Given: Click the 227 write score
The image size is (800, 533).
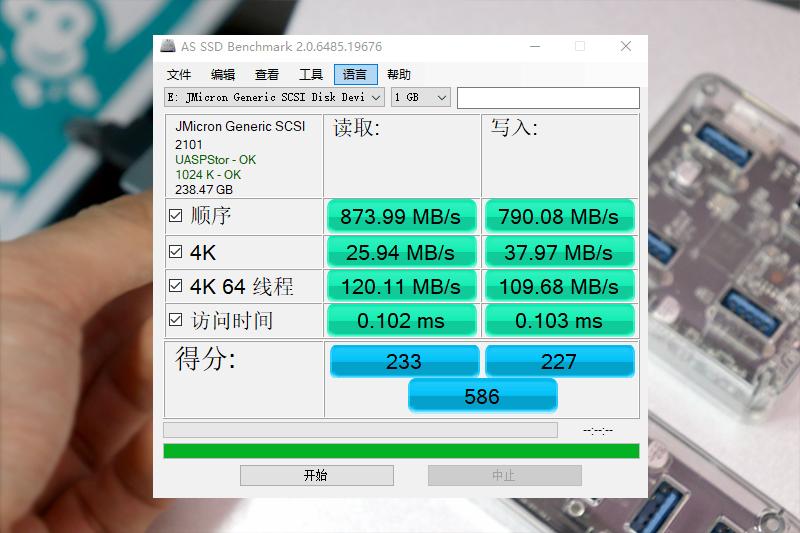Looking at the screenshot, I should tap(560, 362).
